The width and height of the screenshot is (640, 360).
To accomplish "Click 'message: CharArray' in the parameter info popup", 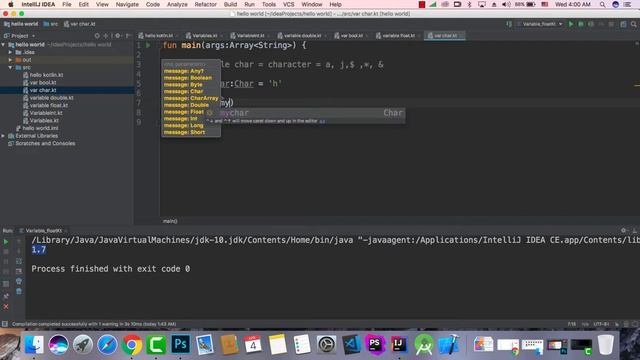I will coord(191,98).
